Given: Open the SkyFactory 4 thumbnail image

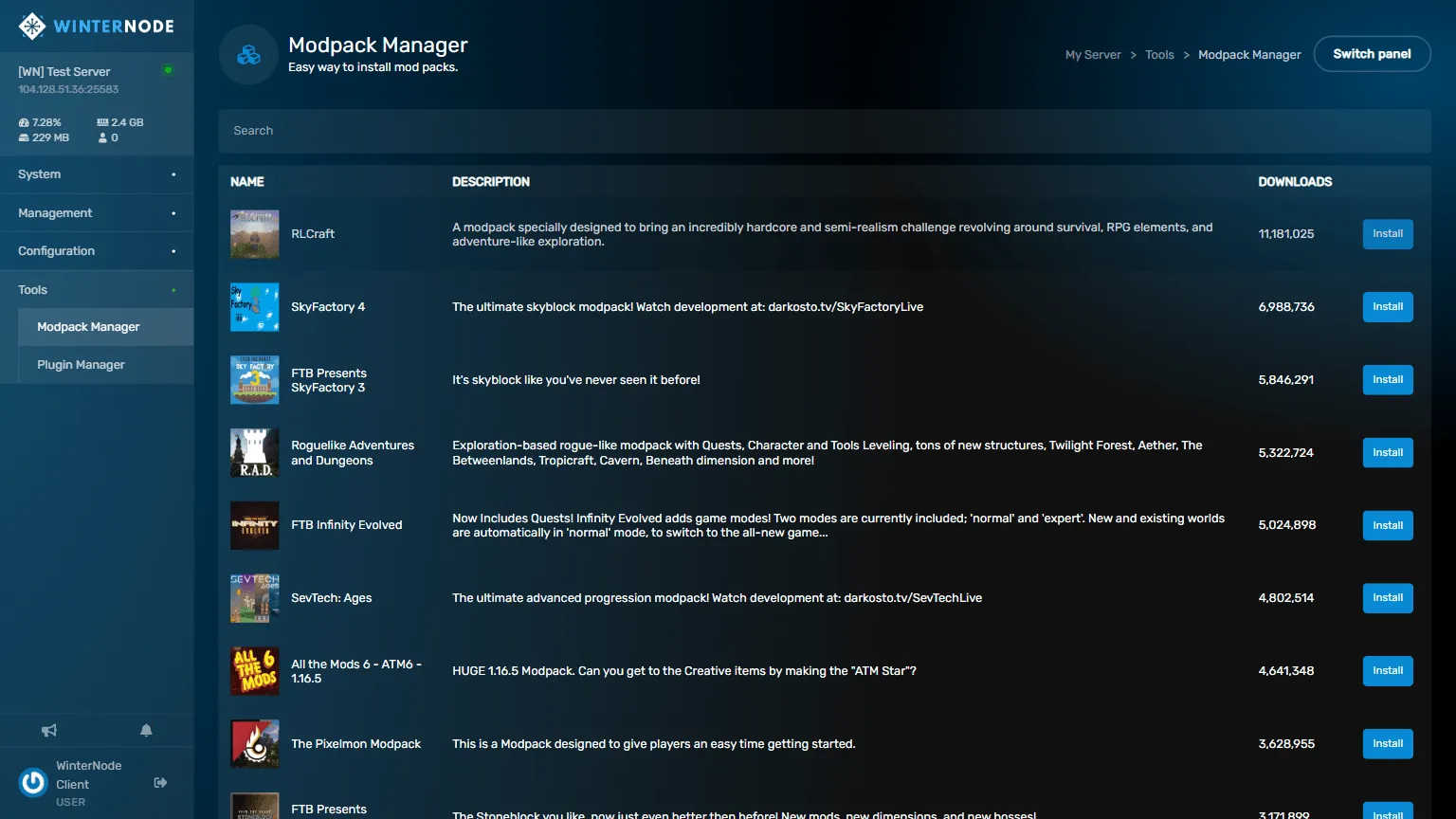Looking at the screenshot, I should coord(255,307).
